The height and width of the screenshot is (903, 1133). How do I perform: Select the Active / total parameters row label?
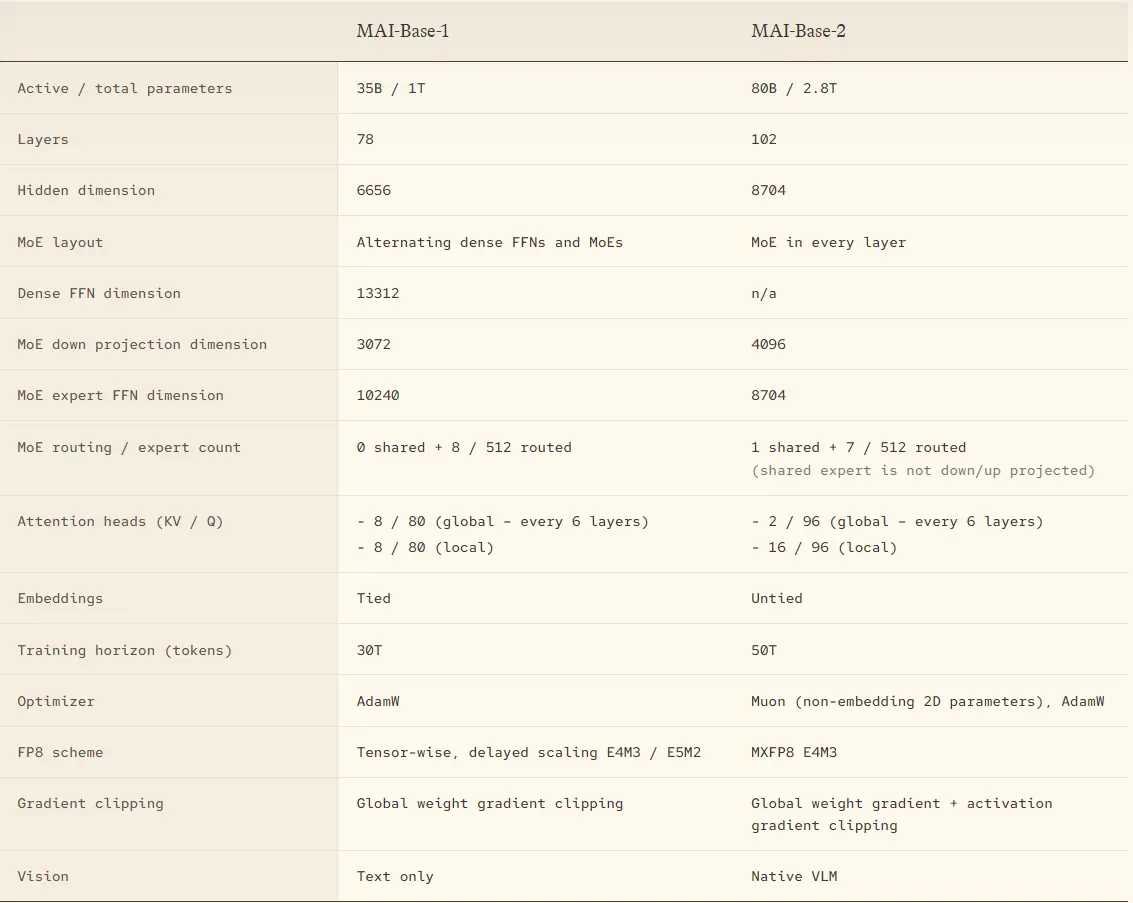pos(125,88)
